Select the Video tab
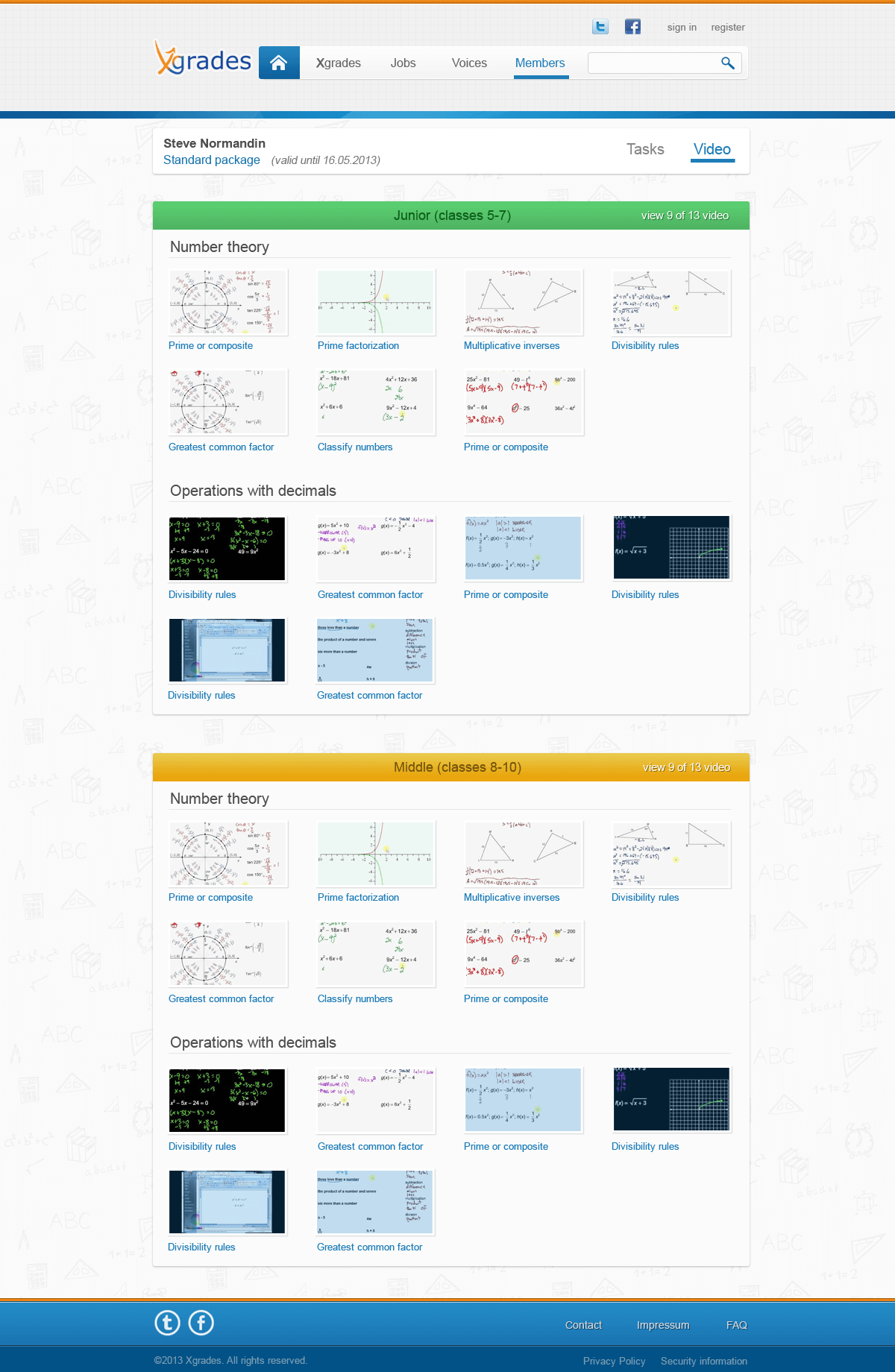 coord(712,149)
